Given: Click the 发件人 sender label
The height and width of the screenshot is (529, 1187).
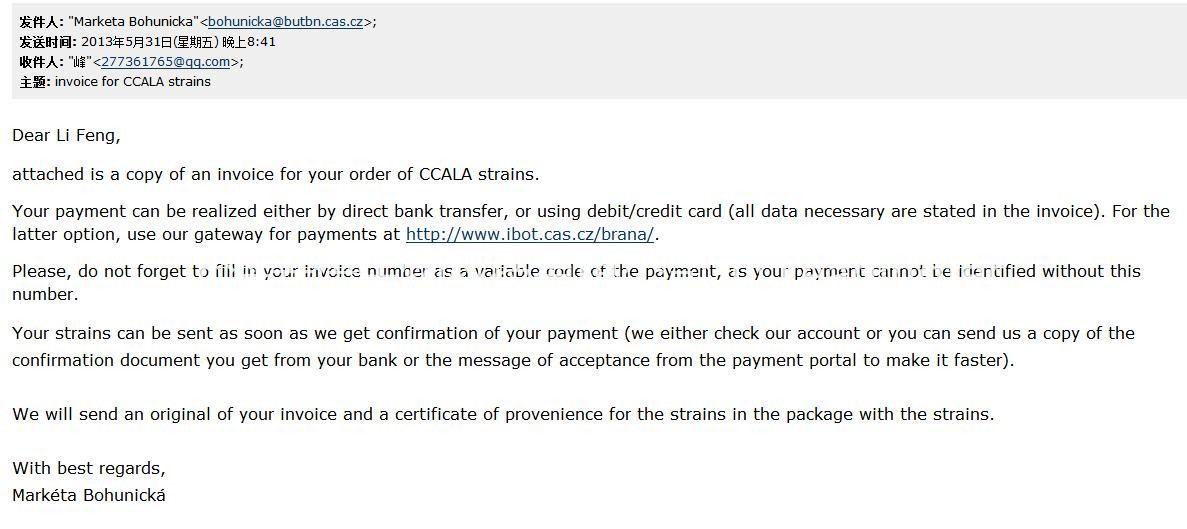Looking at the screenshot, I should tap(41, 22).
